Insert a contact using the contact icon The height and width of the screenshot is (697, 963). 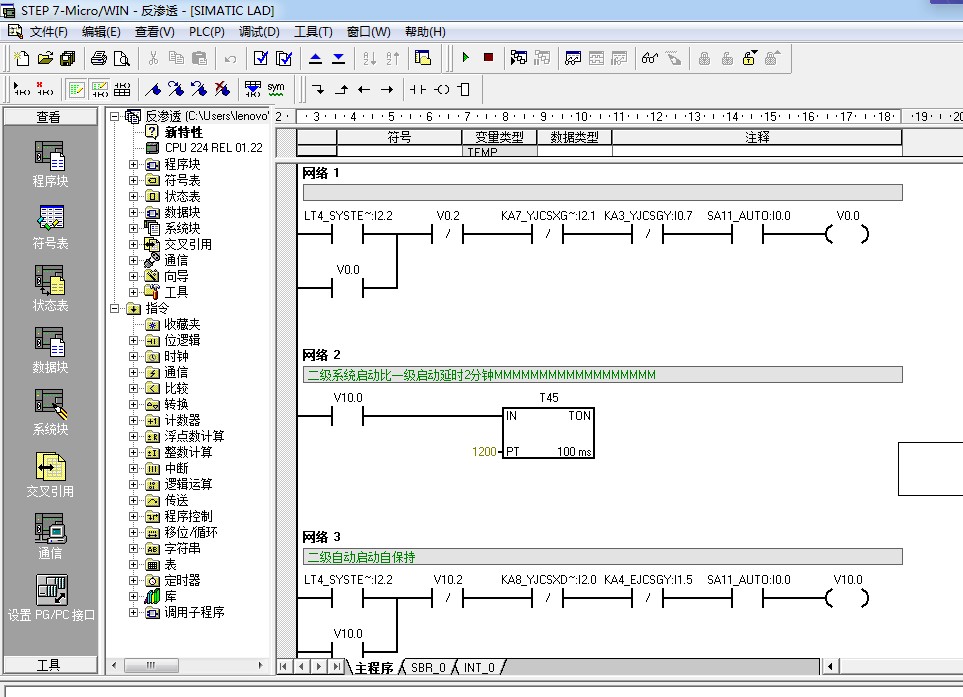[x=418, y=90]
